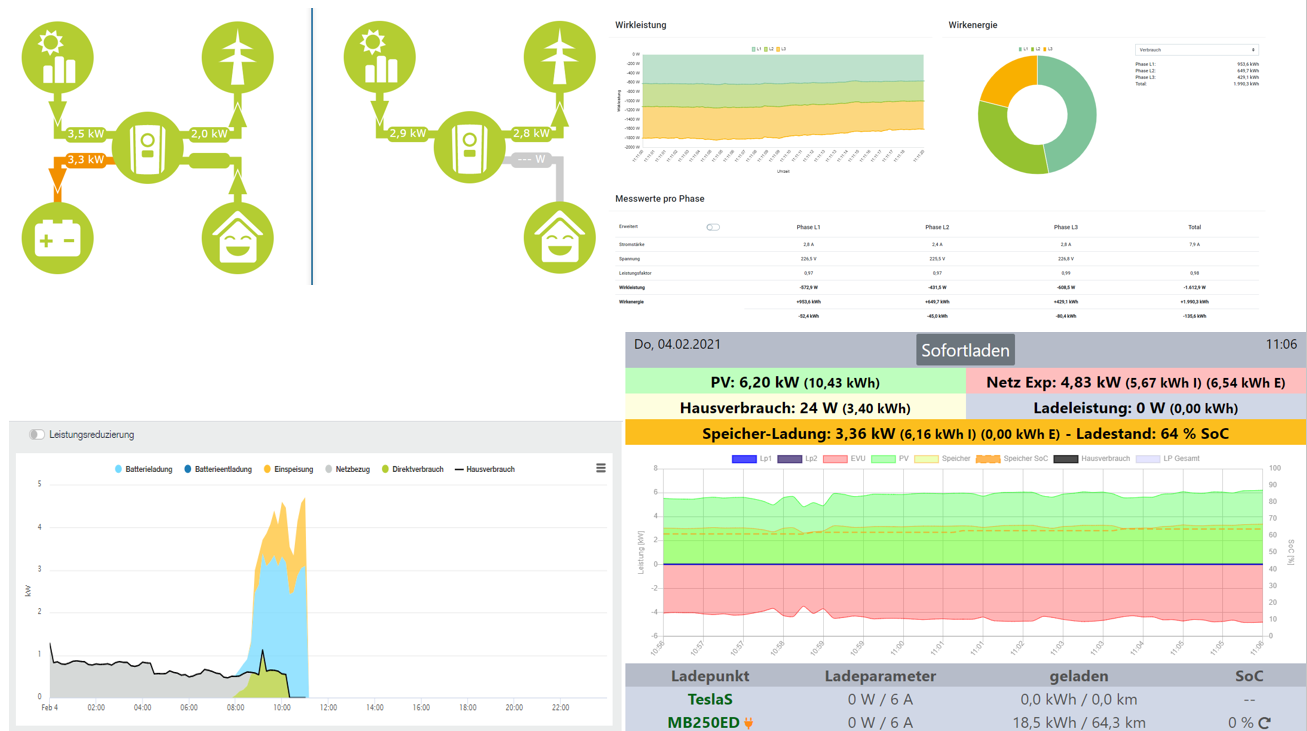Click the date Do, 04.02.2021
Viewport: 1307px width, 731px height.
(x=677, y=345)
